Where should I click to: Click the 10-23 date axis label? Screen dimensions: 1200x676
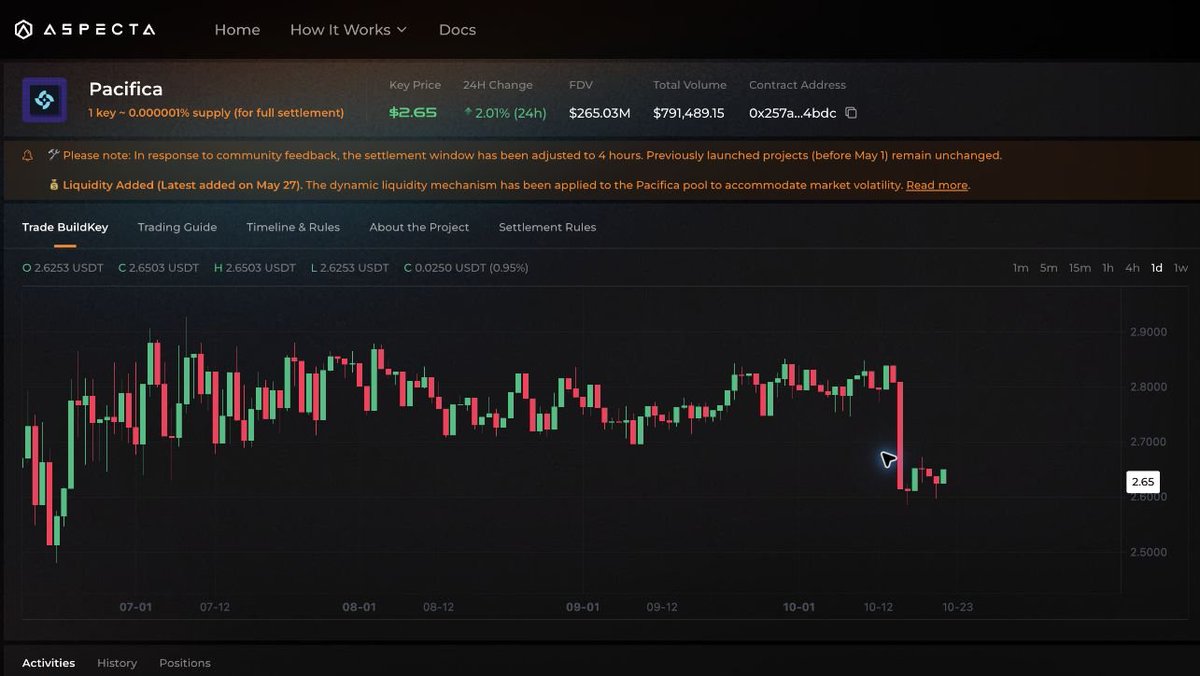(x=958, y=607)
